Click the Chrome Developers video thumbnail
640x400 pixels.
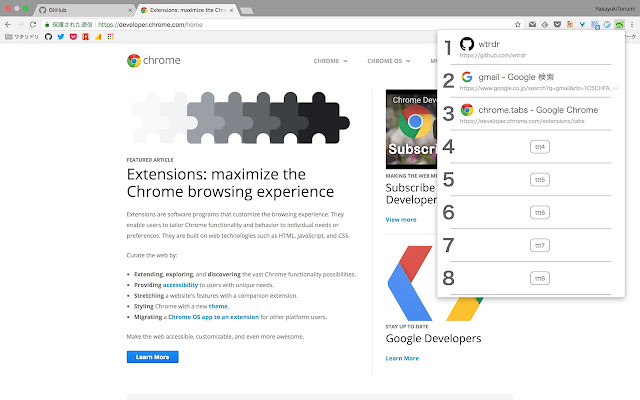411,129
